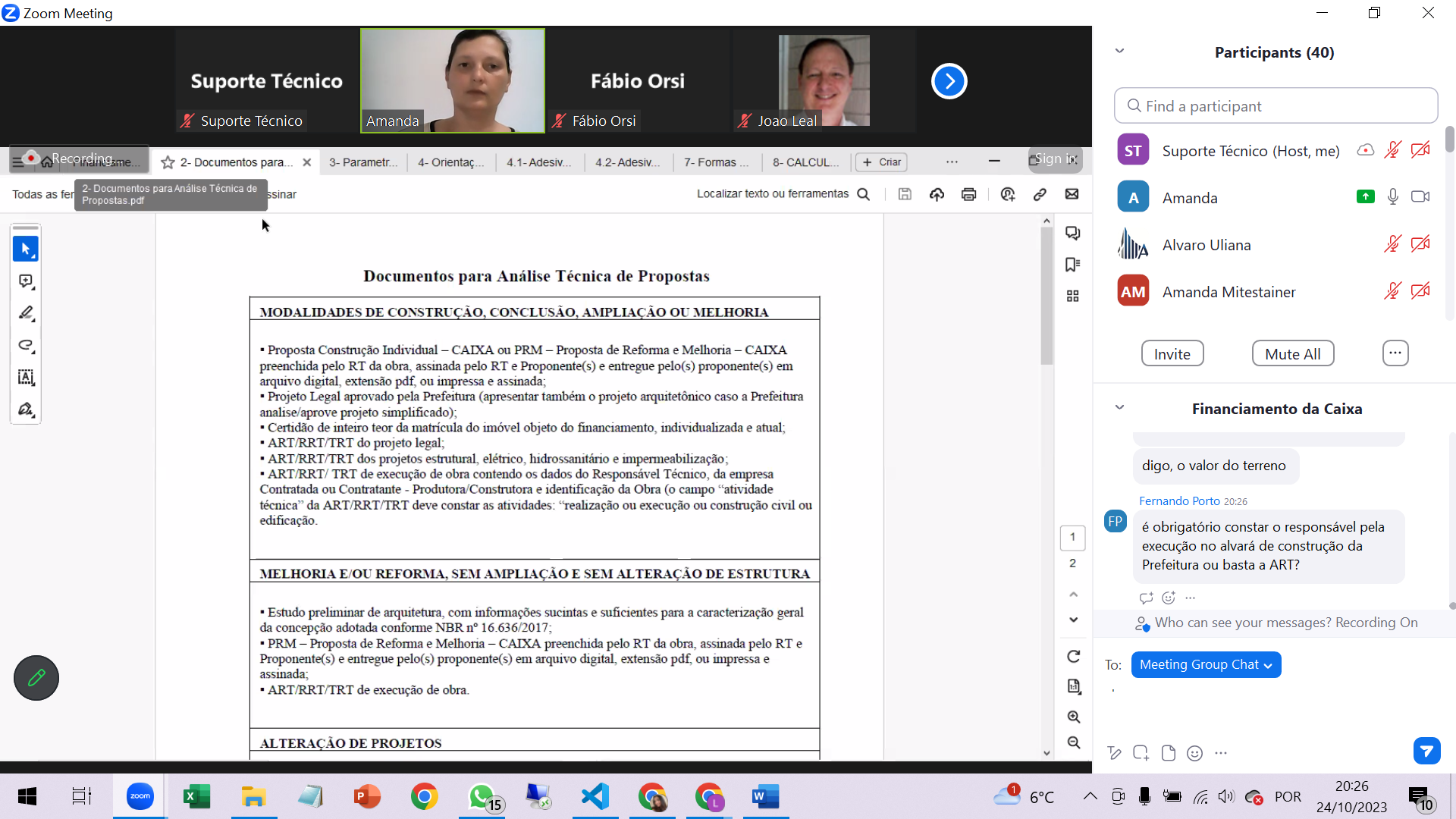Show hidden system tray icons
The width and height of the screenshot is (1456, 819).
(x=1090, y=796)
